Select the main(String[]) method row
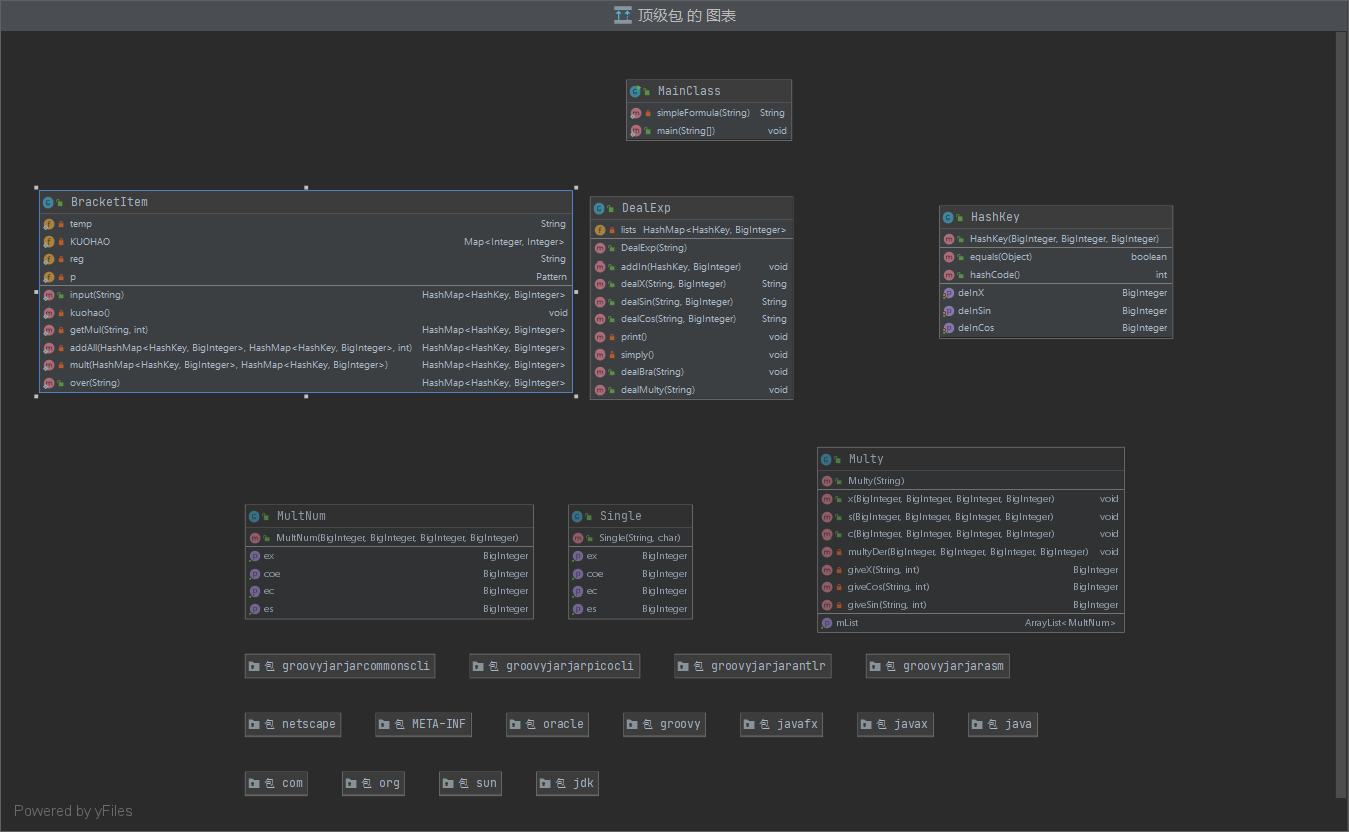The width and height of the screenshot is (1349, 832). 709,131
